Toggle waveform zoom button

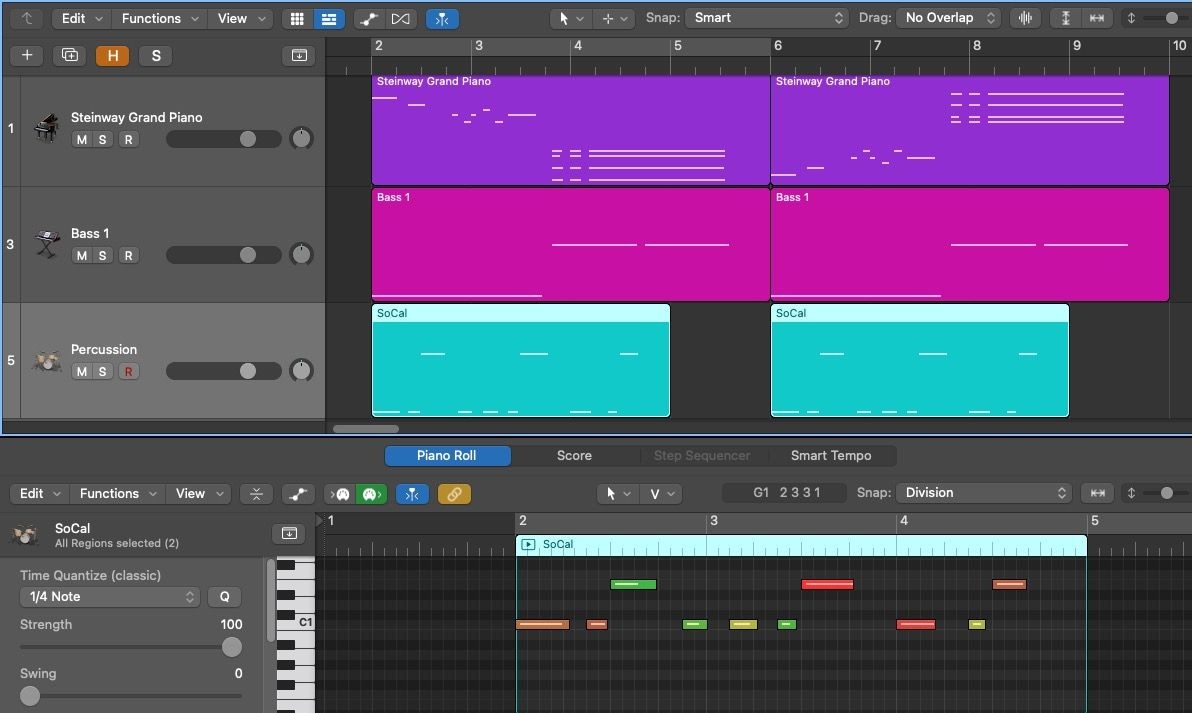[1026, 18]
